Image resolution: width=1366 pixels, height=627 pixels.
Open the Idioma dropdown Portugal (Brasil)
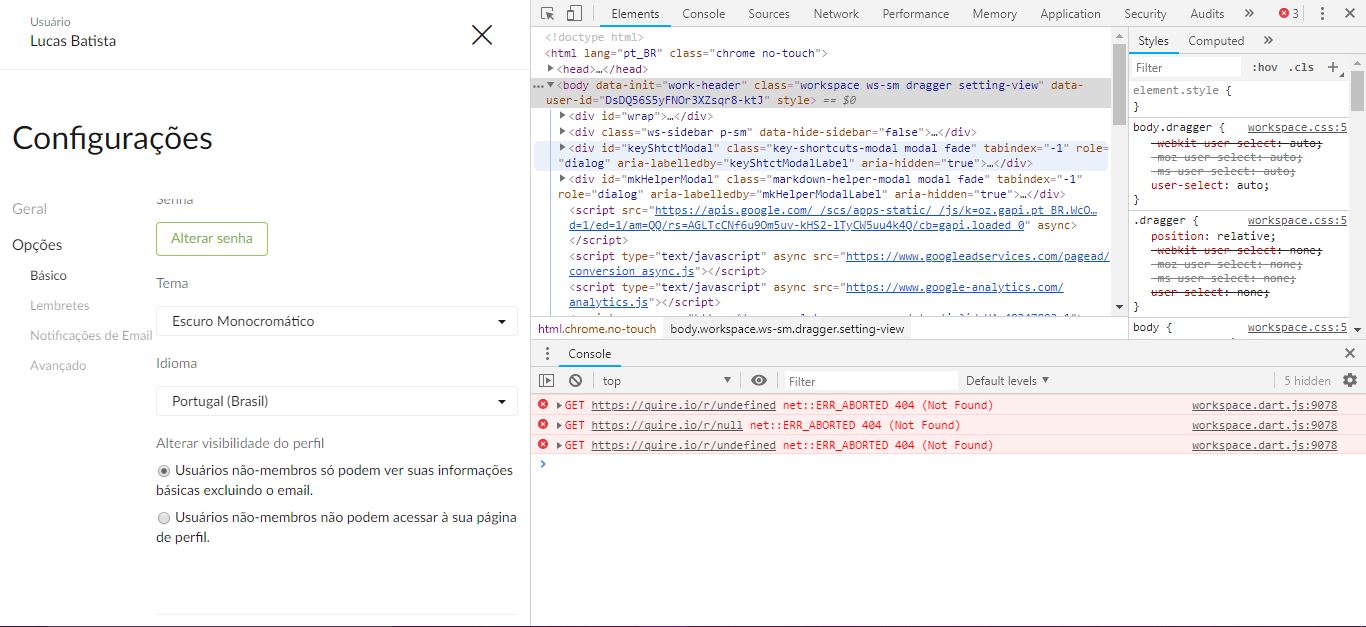point(337,401)
